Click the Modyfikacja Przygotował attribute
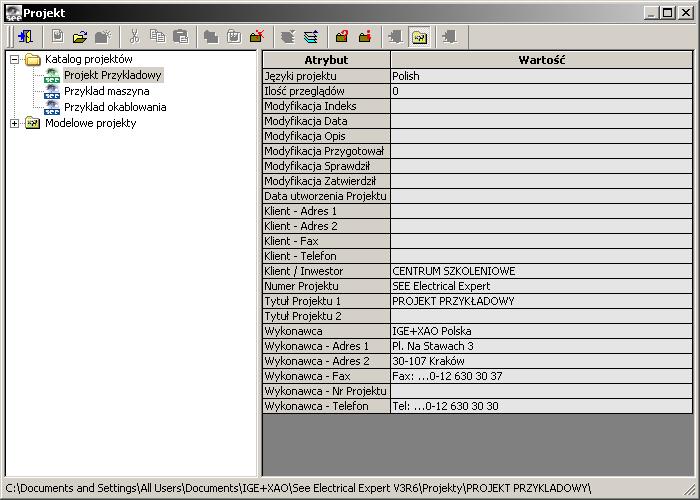 (x=326, y=151)
